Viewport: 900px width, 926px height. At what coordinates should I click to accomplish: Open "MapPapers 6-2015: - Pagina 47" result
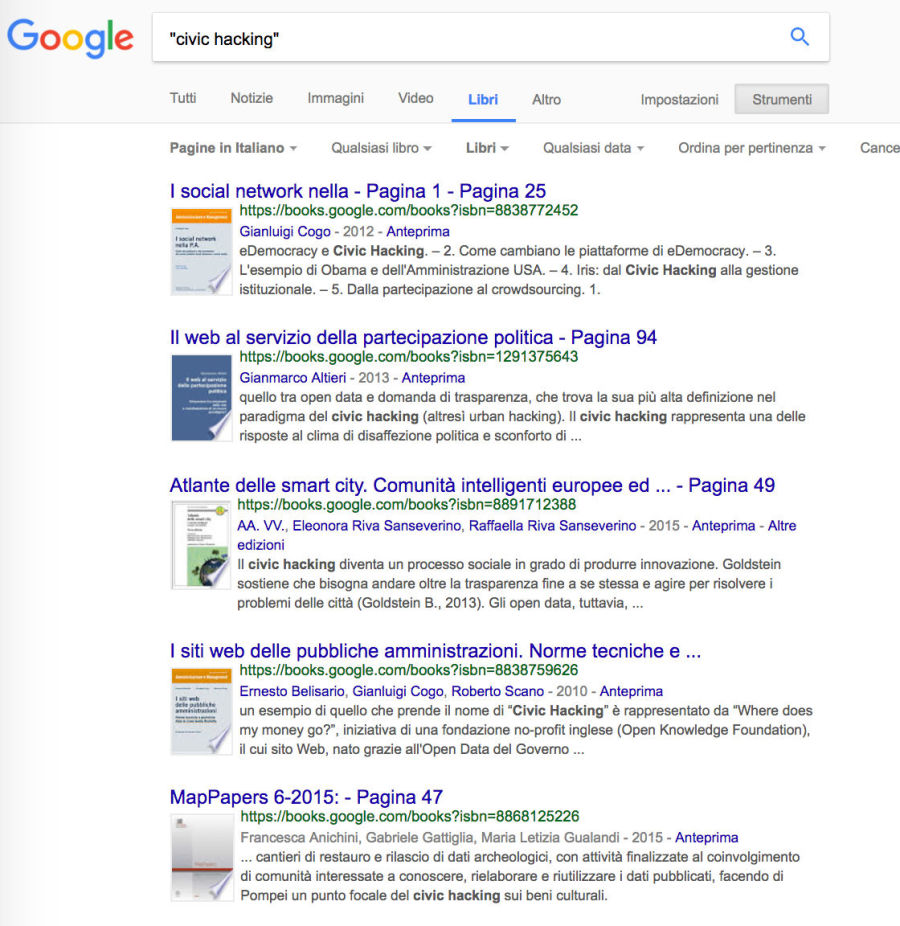click(306, 797)
